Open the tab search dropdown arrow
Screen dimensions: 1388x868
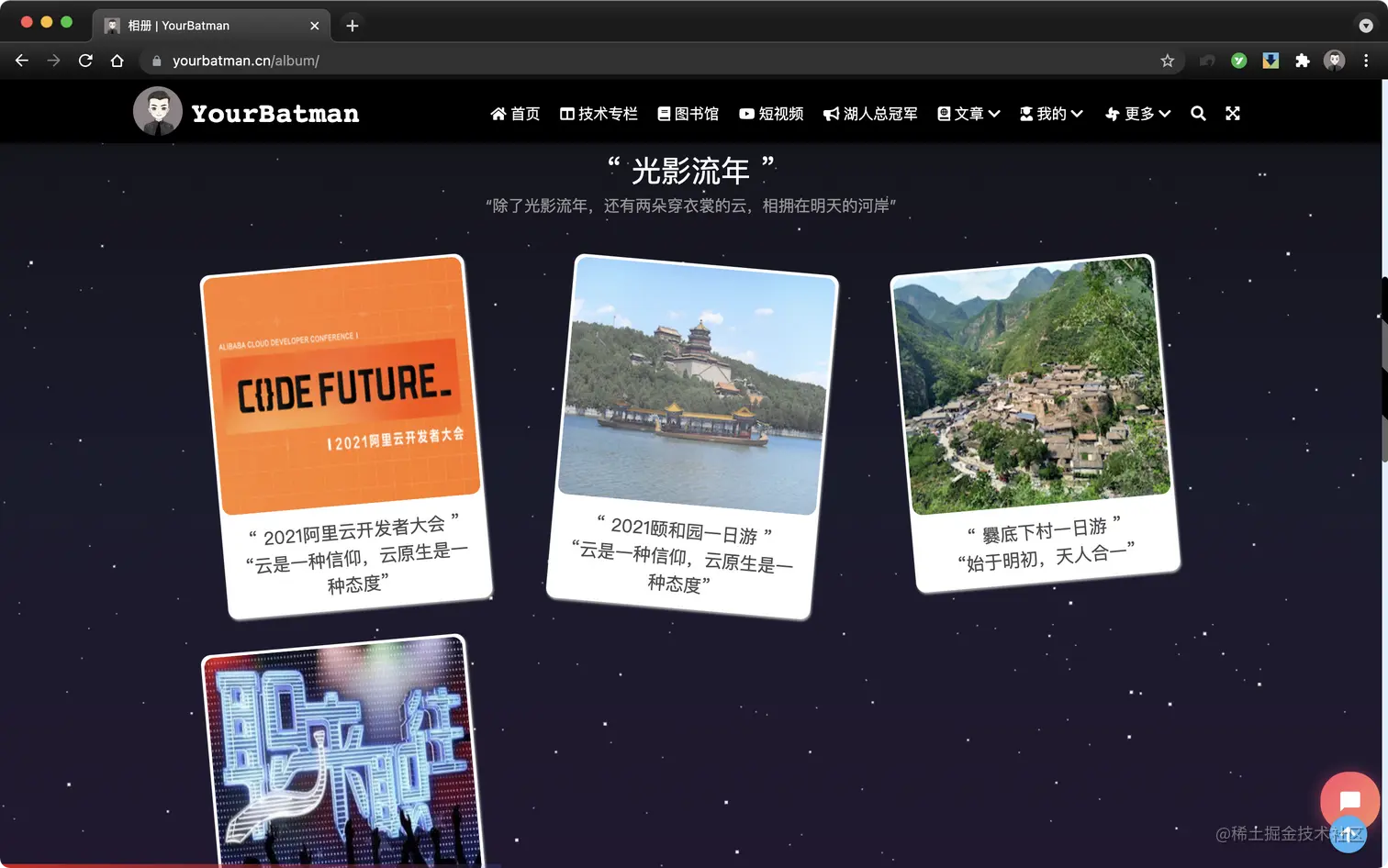click(1366, 26)
